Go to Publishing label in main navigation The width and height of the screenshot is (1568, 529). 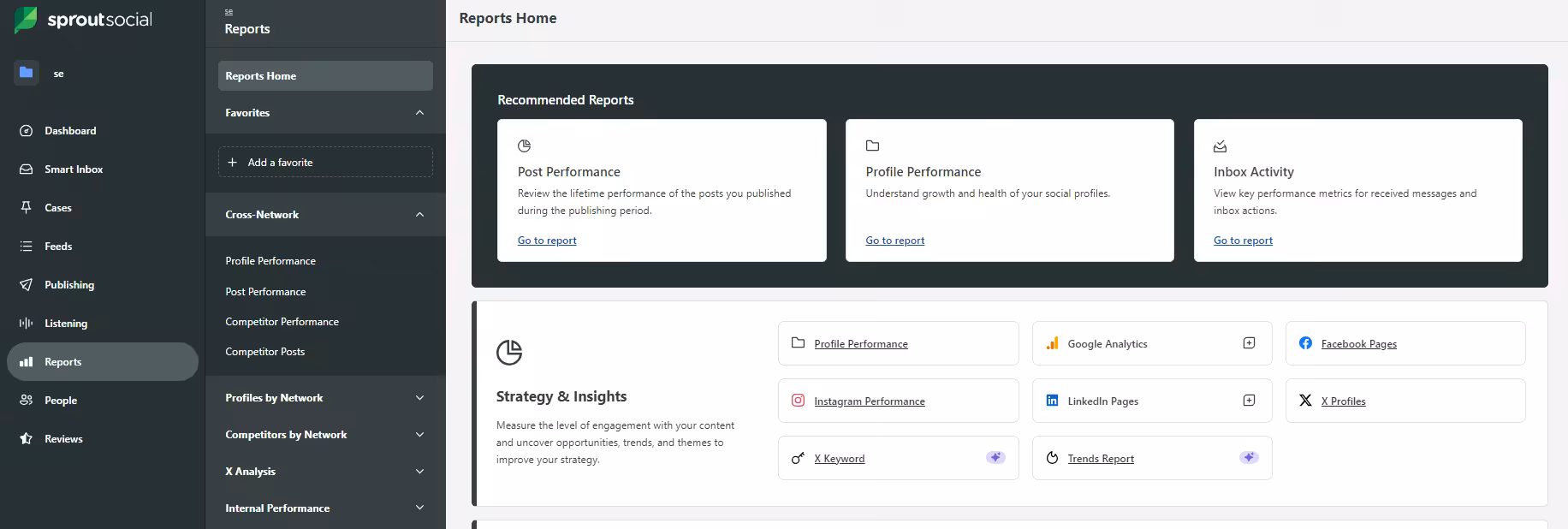(x=69, y=285)
